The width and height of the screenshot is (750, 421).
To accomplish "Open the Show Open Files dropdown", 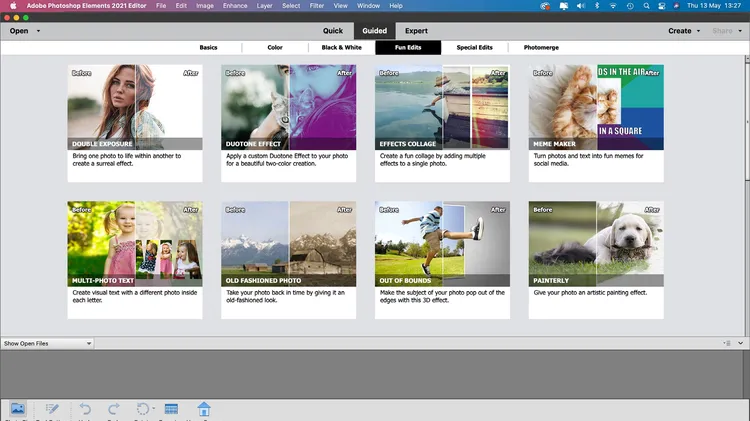I will pos(47,343).
